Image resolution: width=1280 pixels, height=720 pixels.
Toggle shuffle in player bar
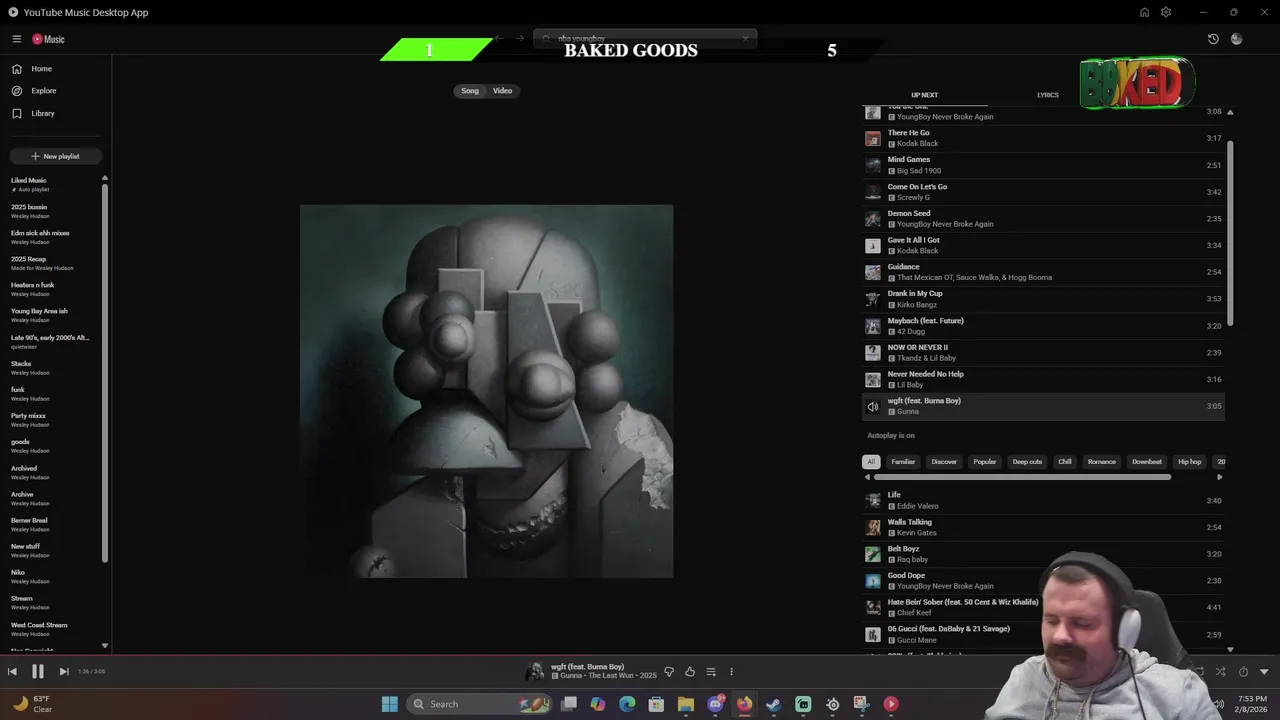click(x=1220, y=672)
